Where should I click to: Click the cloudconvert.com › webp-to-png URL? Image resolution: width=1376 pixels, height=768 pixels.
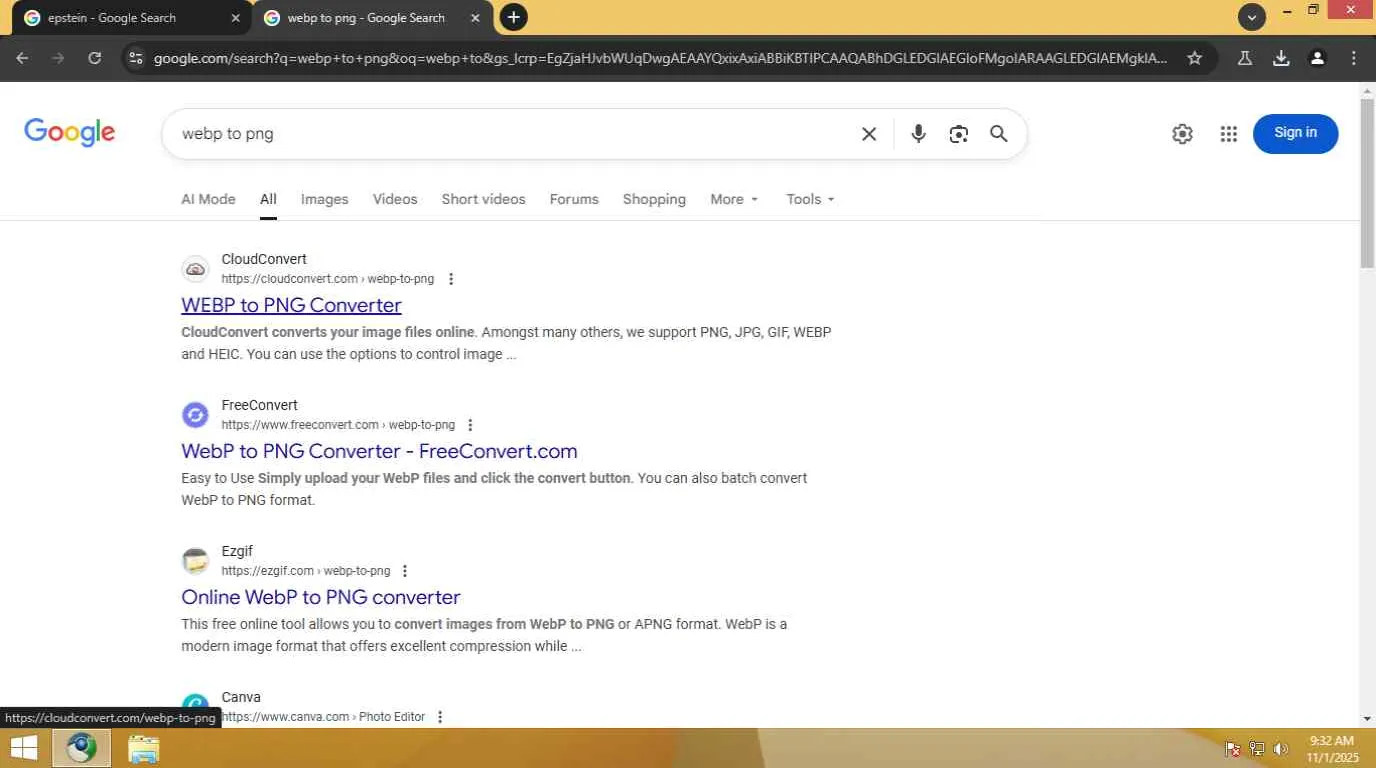(x=328, y=279)
